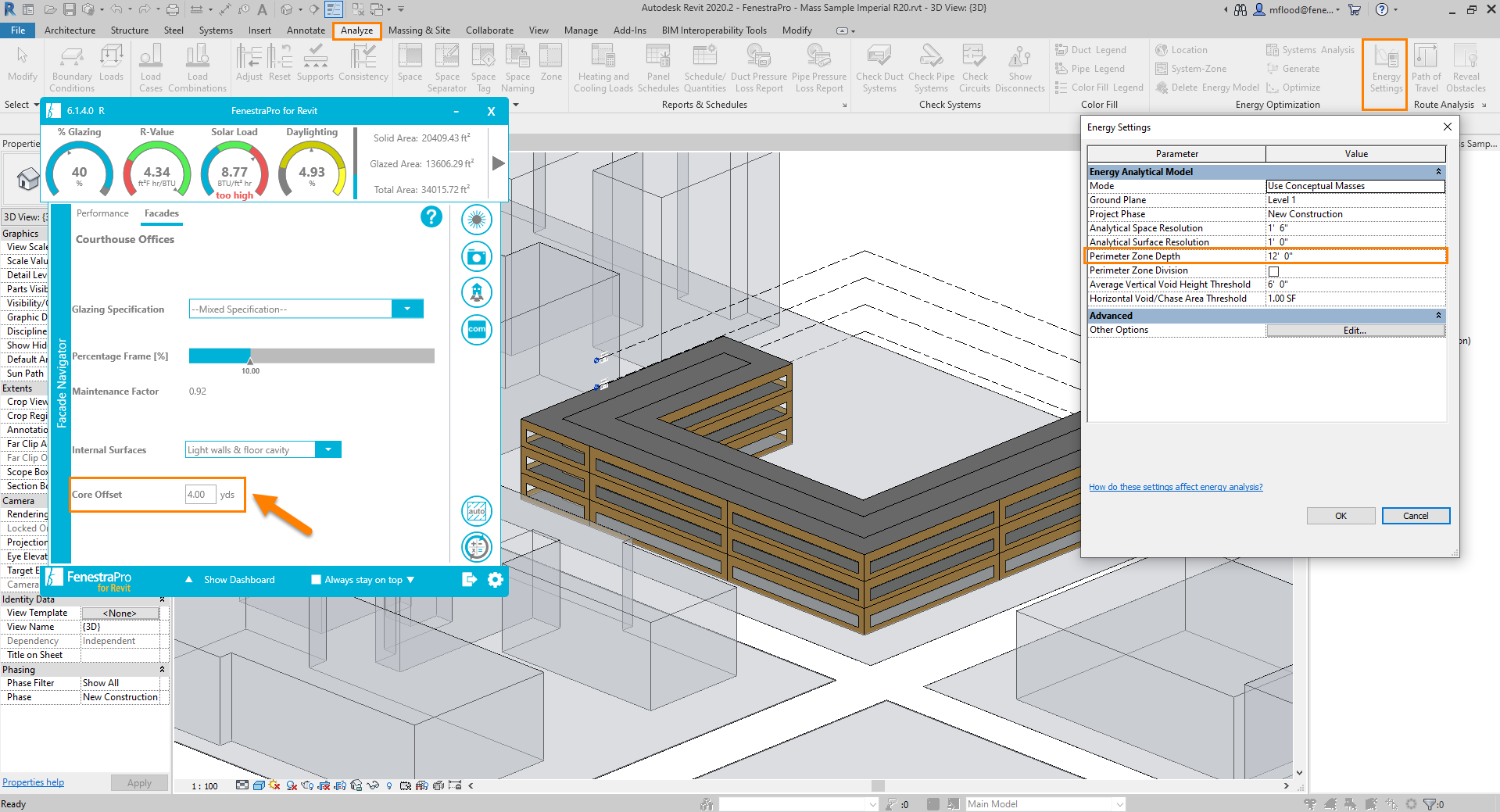Click the FenestraPro camera snapshot icon
The width and height of the screenshot is (1500, 812).
[x=477, y=256]
